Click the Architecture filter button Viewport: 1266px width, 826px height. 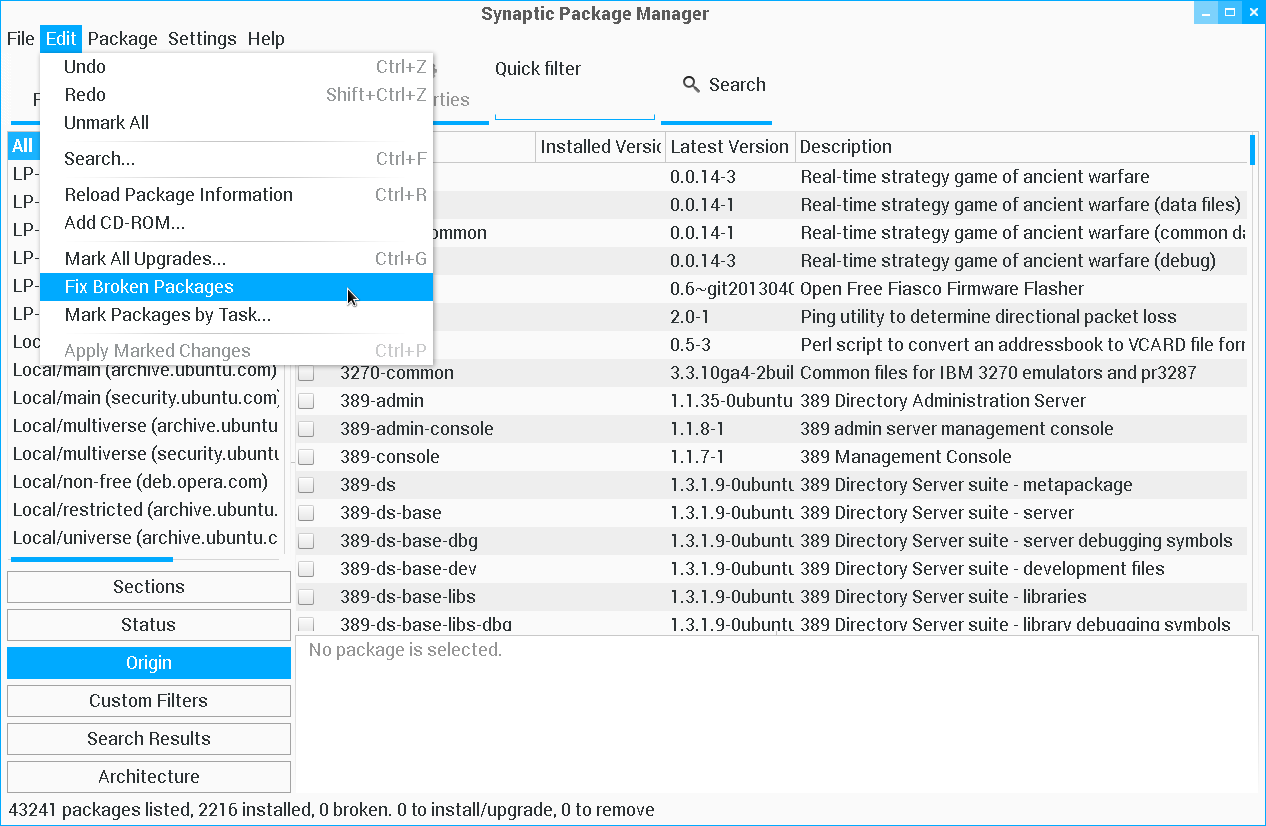point(148,777)
